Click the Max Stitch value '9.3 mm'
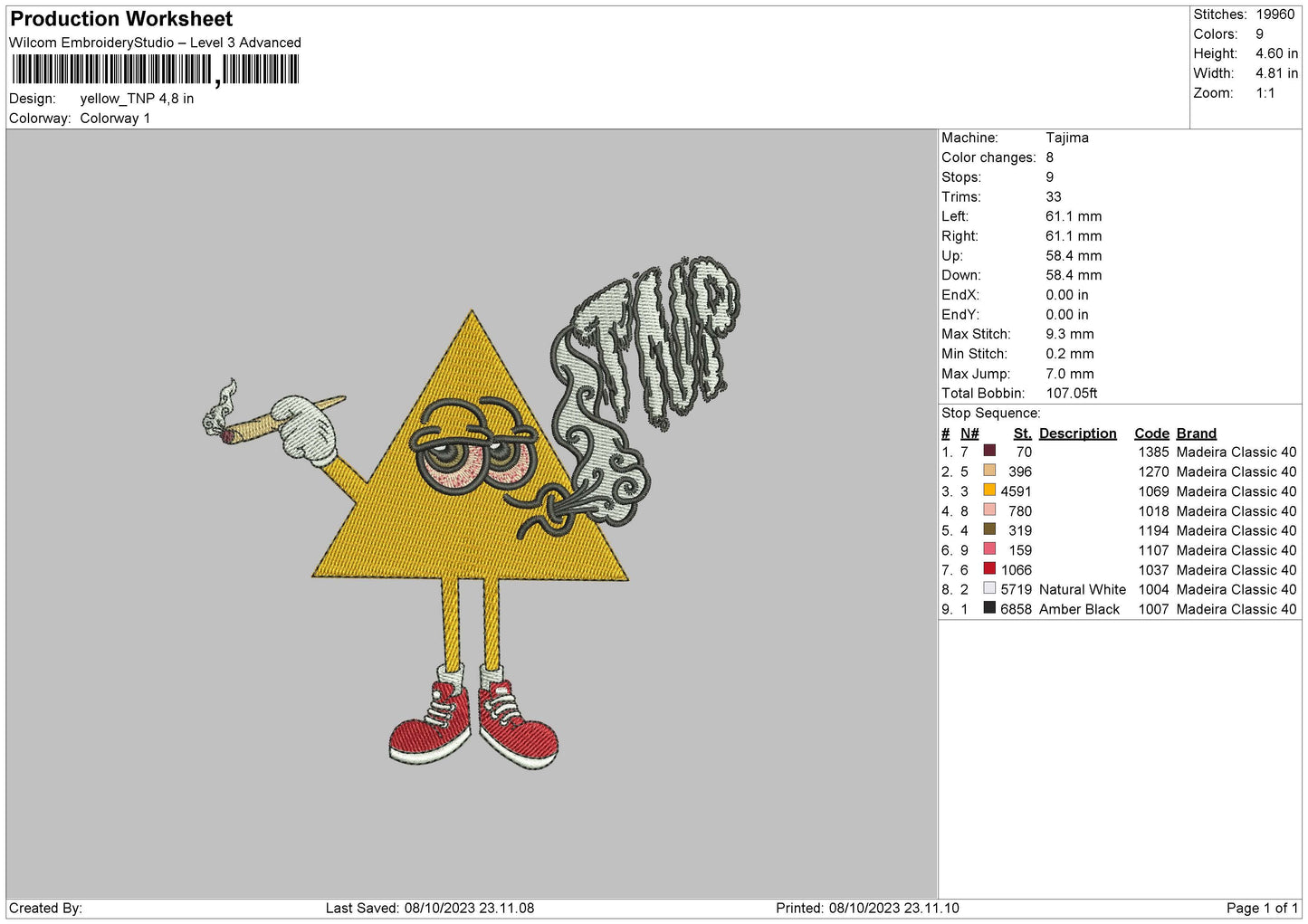The image size is (1308, 924). point(1070,334)
